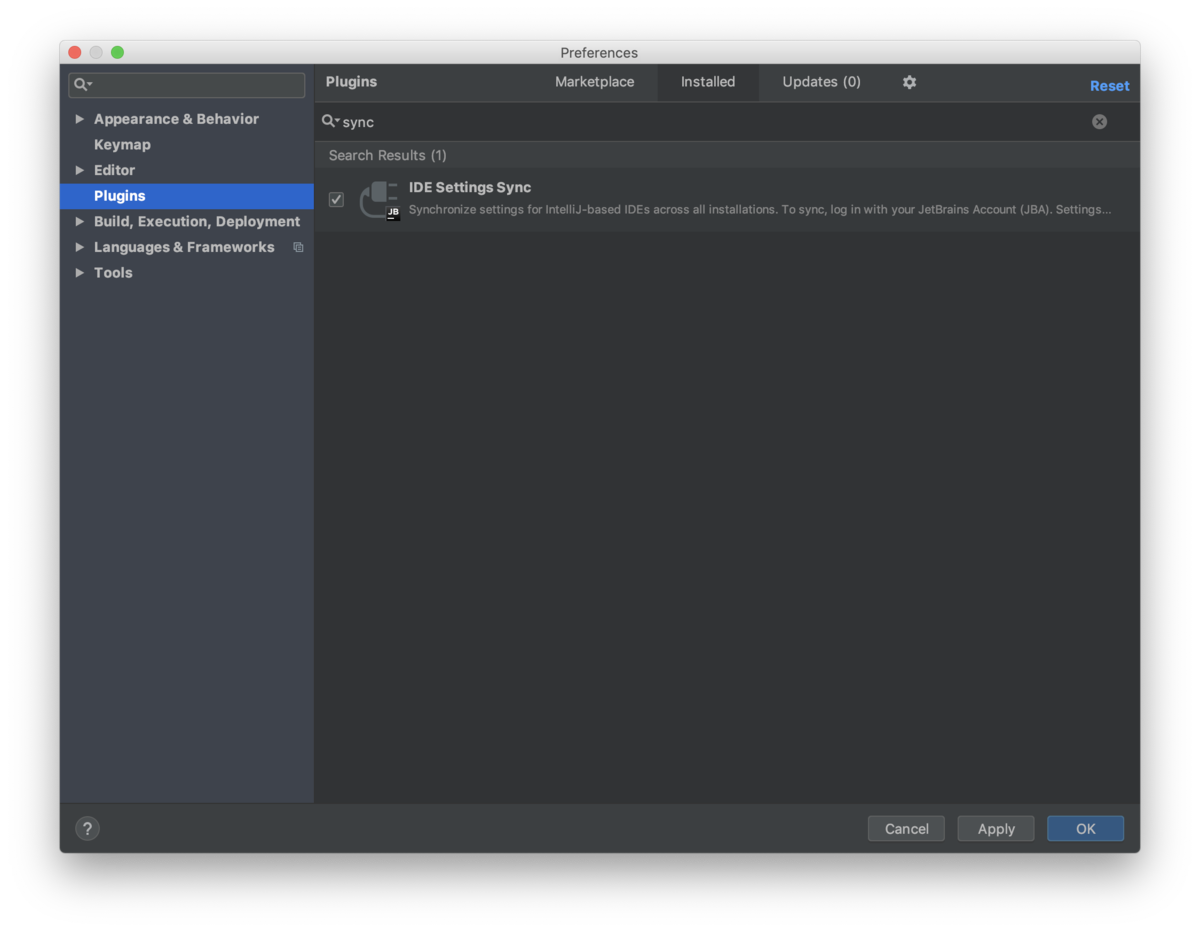Select Tools label in the settings tree

coord(113,272)
